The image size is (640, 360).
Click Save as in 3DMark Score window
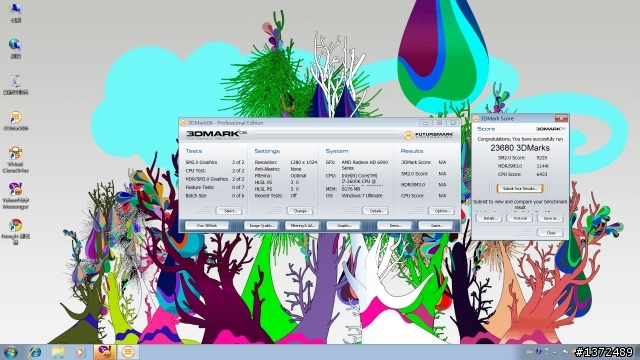point(551,218)
